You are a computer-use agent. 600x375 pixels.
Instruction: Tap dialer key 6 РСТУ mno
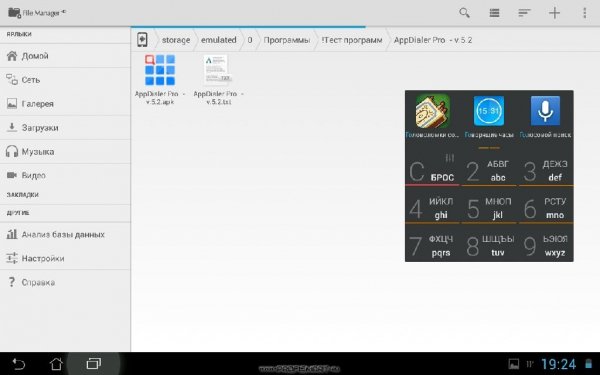pyautogui.click(x=546, y=207)
